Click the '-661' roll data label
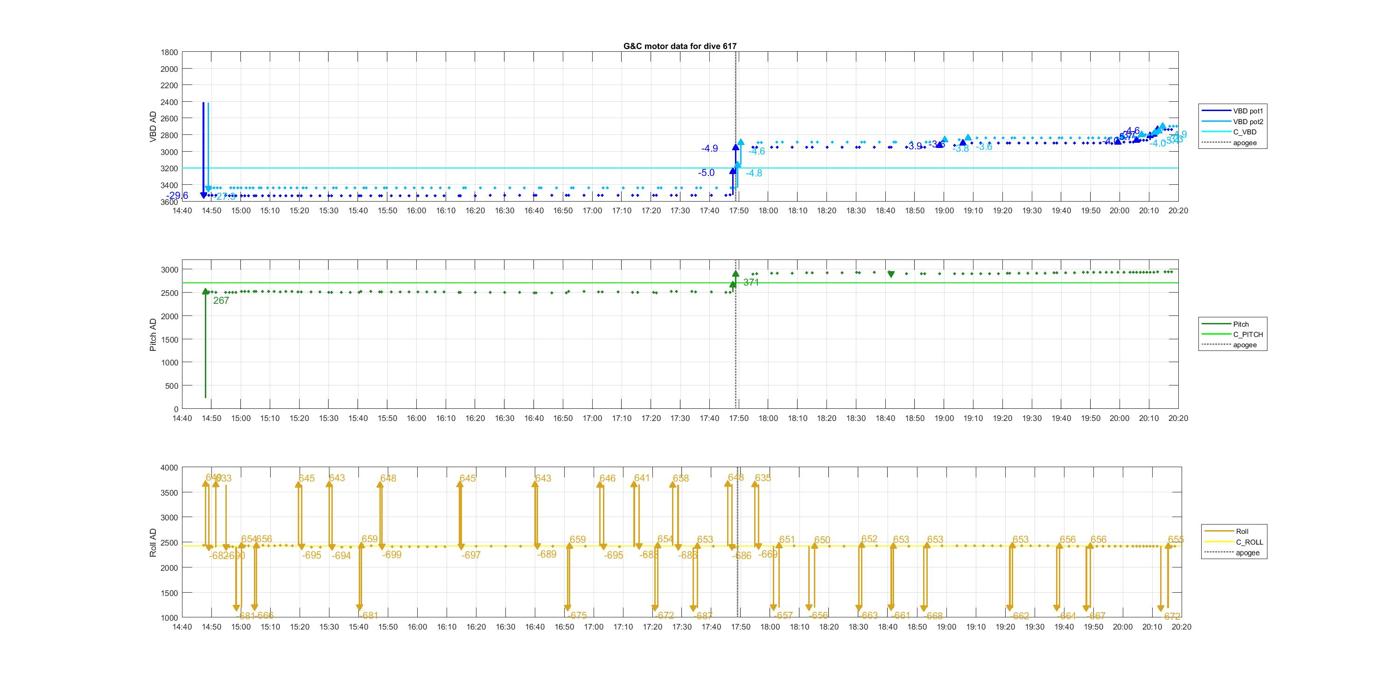The height and width of the screenshot is (693, 1400). coord(901,616)
